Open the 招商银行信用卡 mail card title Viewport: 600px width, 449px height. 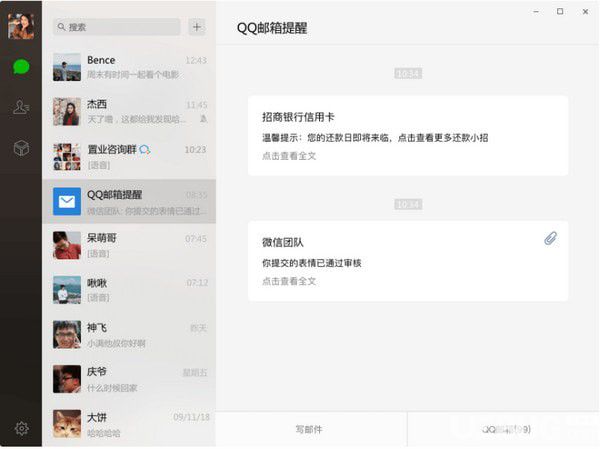(298, 117)
